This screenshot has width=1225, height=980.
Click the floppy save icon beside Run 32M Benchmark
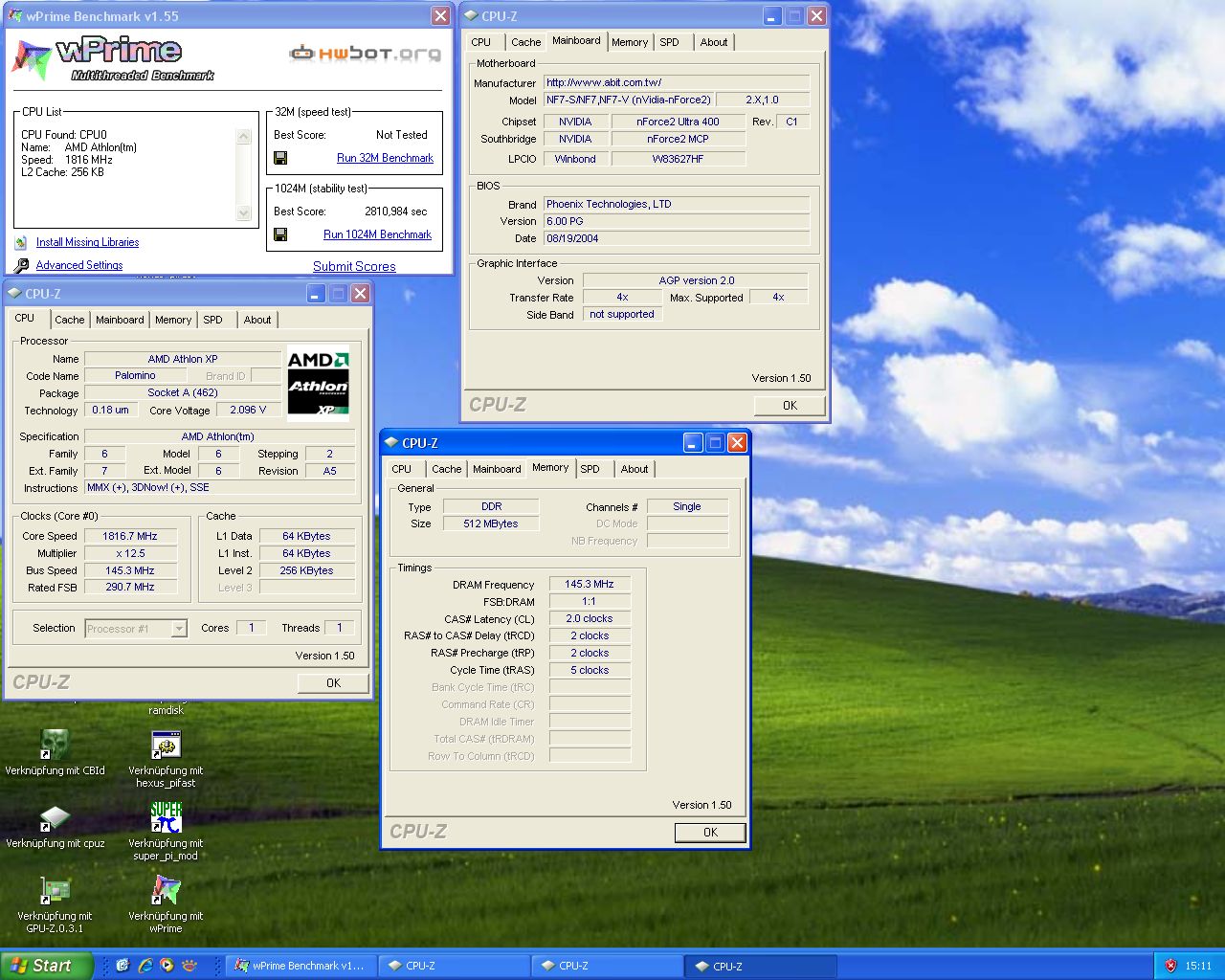click(280, 158)
